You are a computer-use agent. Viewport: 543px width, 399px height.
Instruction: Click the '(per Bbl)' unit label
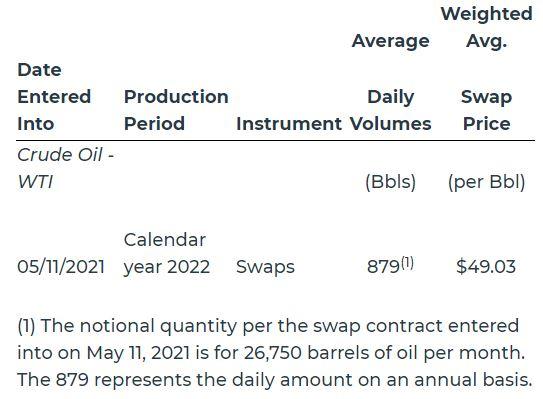[486, 181]
